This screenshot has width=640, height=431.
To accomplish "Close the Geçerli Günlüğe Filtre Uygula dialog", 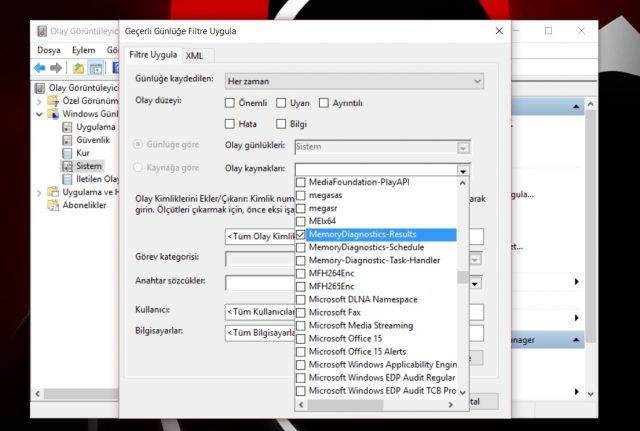I will (499, 31).
